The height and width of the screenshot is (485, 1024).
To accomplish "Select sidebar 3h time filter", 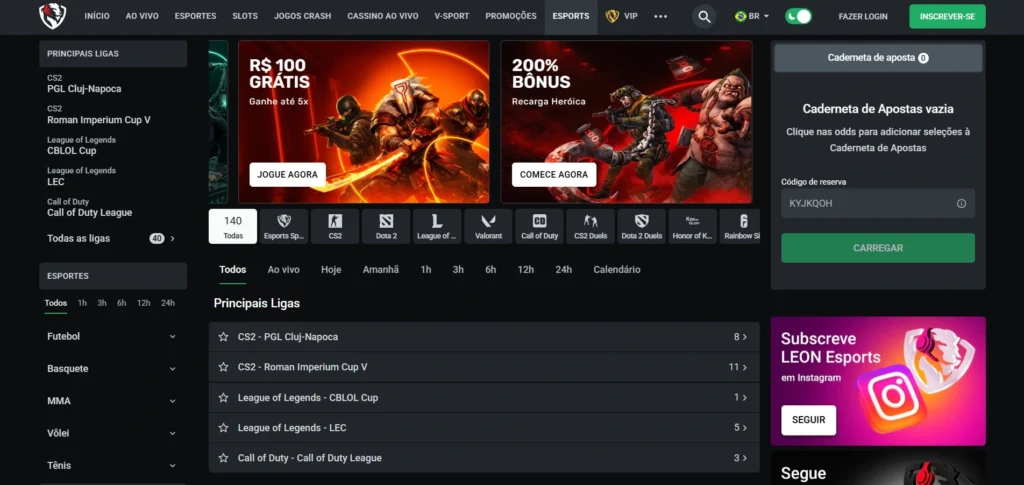I will pyautogui.click(x=102, y=303).
